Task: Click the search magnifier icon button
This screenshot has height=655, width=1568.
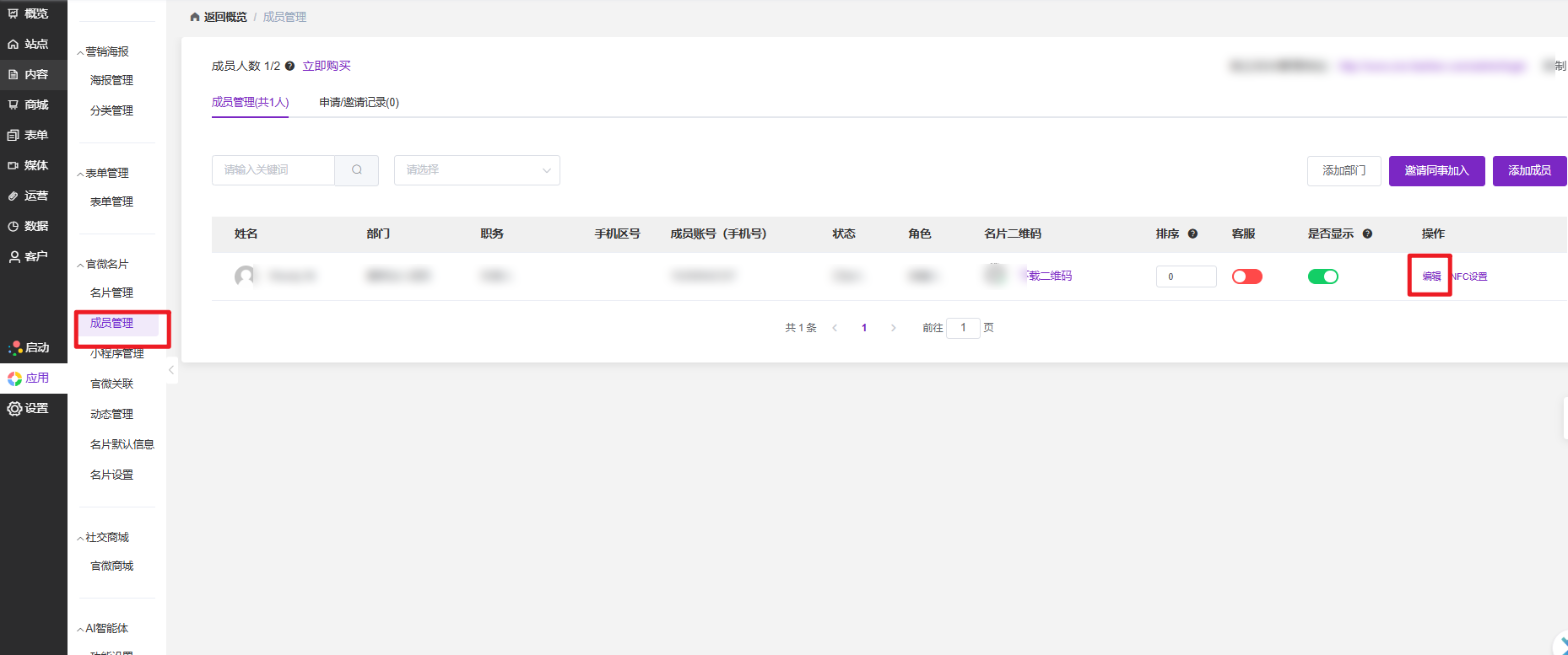Action: pos(357,170)
